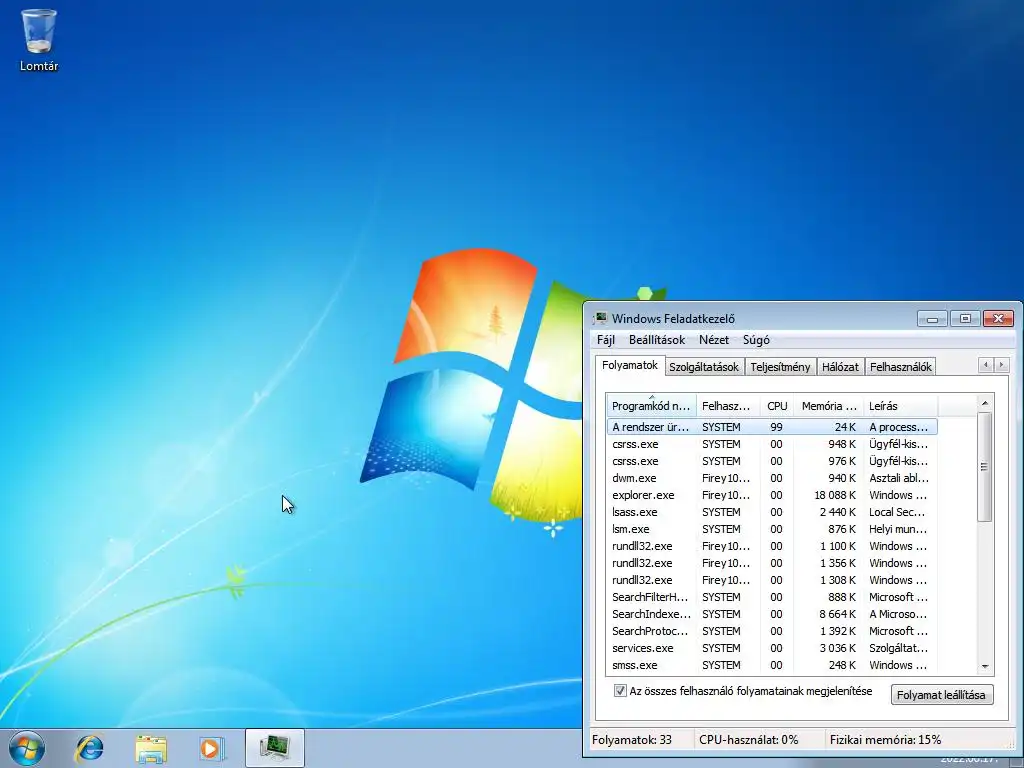Click the Folyamat leállítása button
This screenshot has width=1024, height=768.
(x=942, y=695)
